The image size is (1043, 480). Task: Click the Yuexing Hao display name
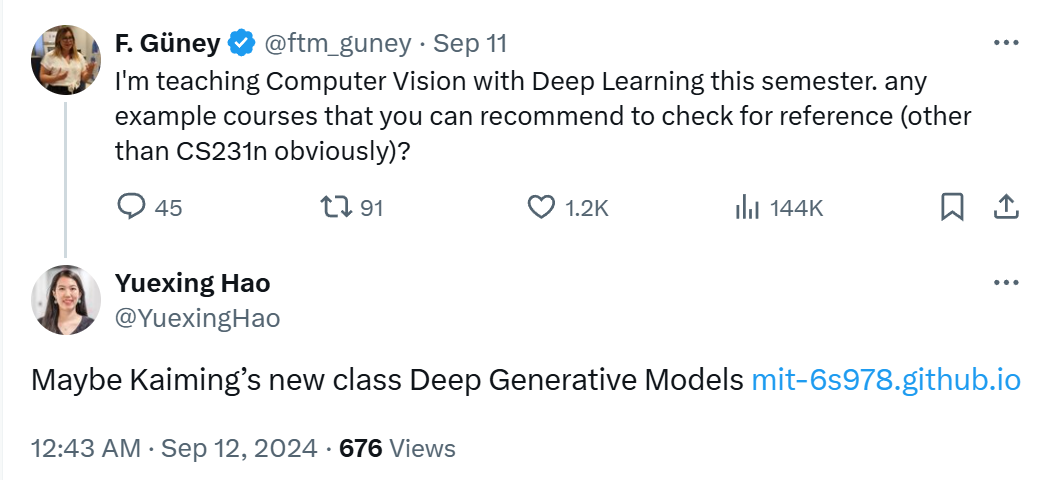(193, 283)
